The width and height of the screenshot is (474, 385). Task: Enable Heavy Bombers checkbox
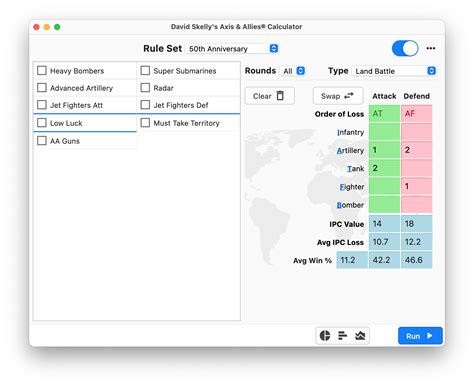tap(42, 71)
